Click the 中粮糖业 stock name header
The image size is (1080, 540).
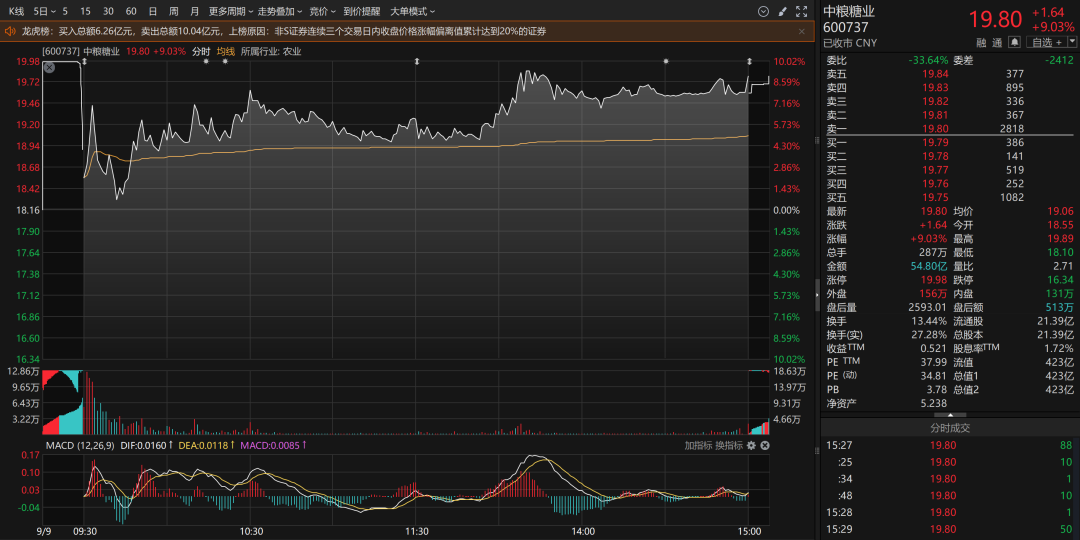click(850, 12)
